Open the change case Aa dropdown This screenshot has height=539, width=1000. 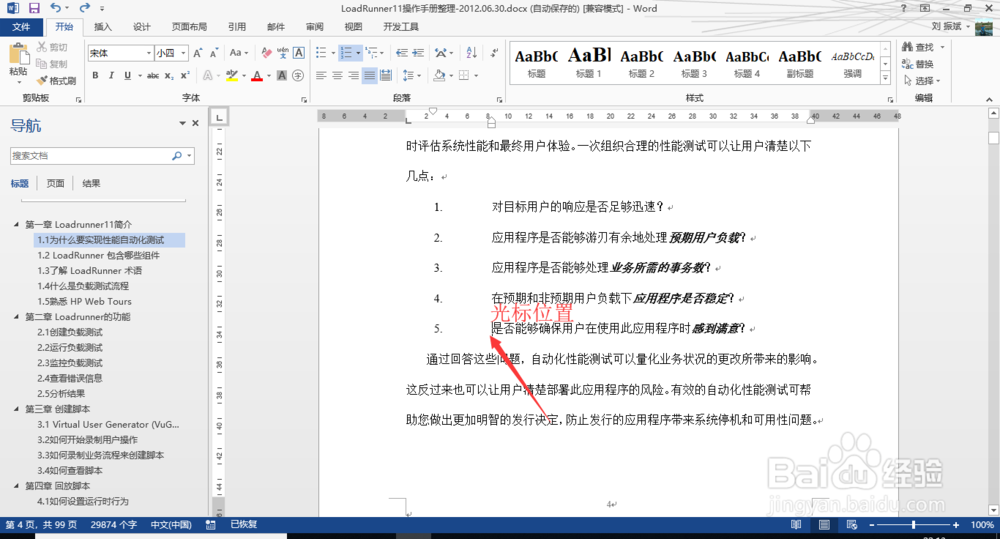click(x=239, y=53)
